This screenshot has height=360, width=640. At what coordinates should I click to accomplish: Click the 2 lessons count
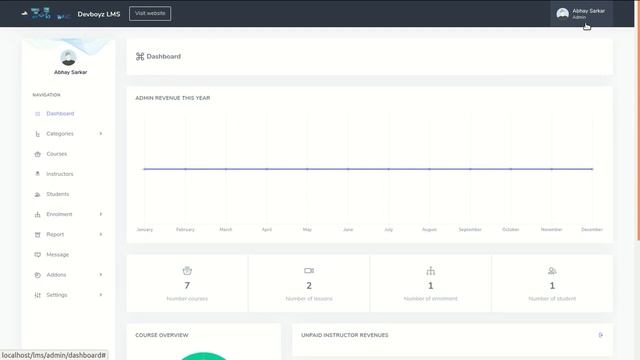coord(309,286)
